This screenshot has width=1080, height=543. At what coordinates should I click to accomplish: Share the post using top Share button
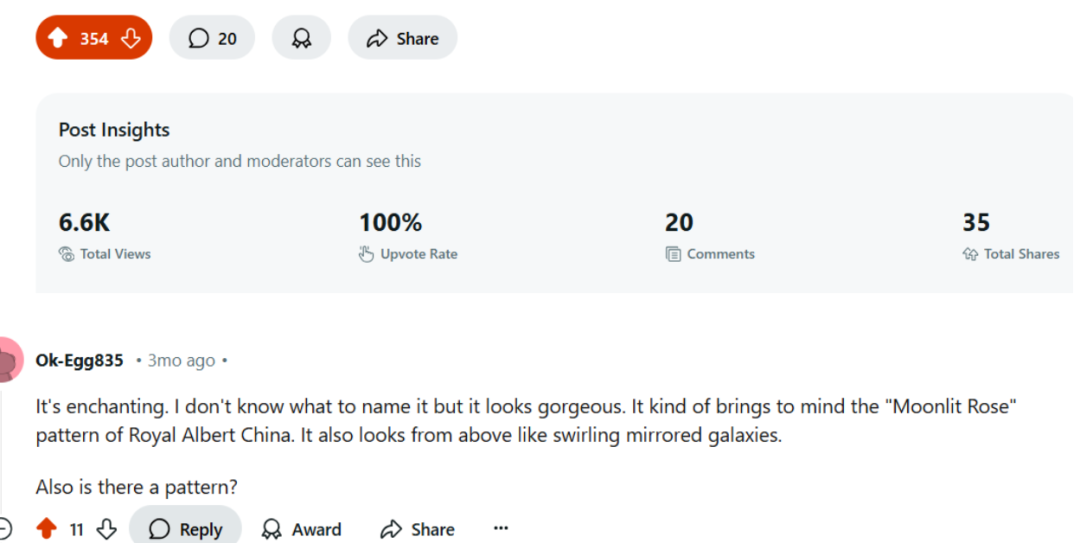[402, 38]
